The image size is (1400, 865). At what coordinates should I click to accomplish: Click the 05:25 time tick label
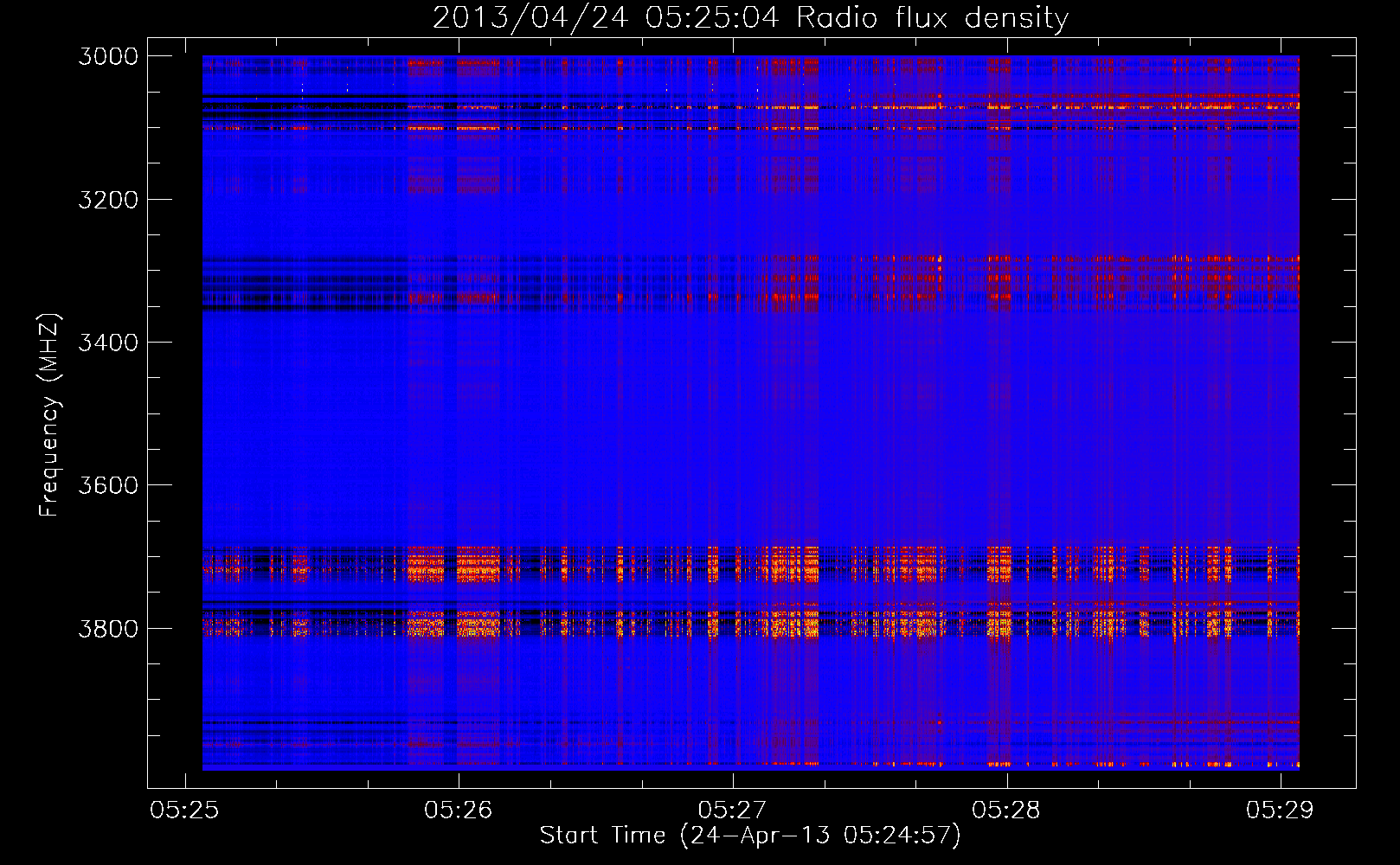coord(183,810)
